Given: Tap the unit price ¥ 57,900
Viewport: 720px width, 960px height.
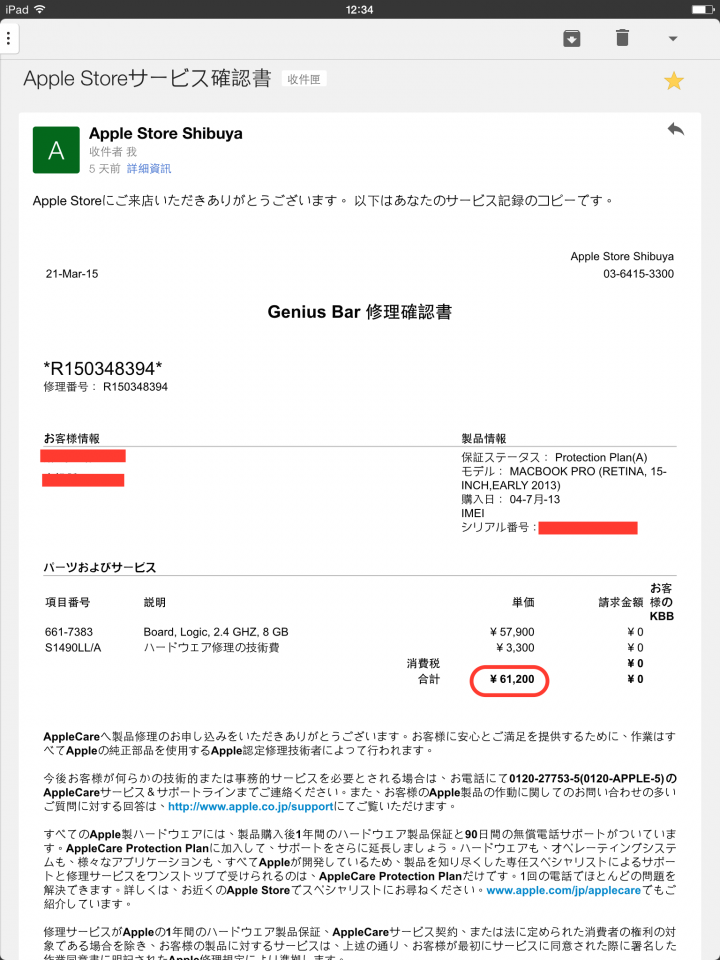Looking at the screenshot, I should coord(512,632).
